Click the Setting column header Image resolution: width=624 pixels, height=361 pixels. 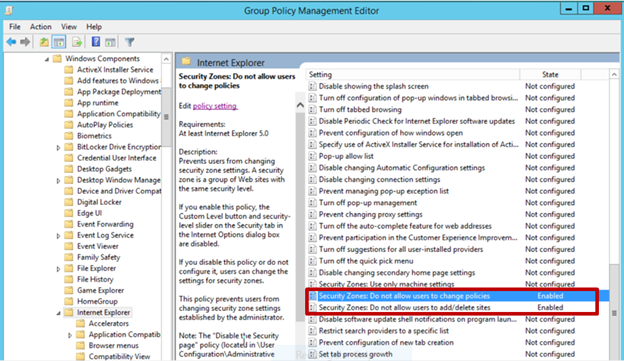[413, 74]
